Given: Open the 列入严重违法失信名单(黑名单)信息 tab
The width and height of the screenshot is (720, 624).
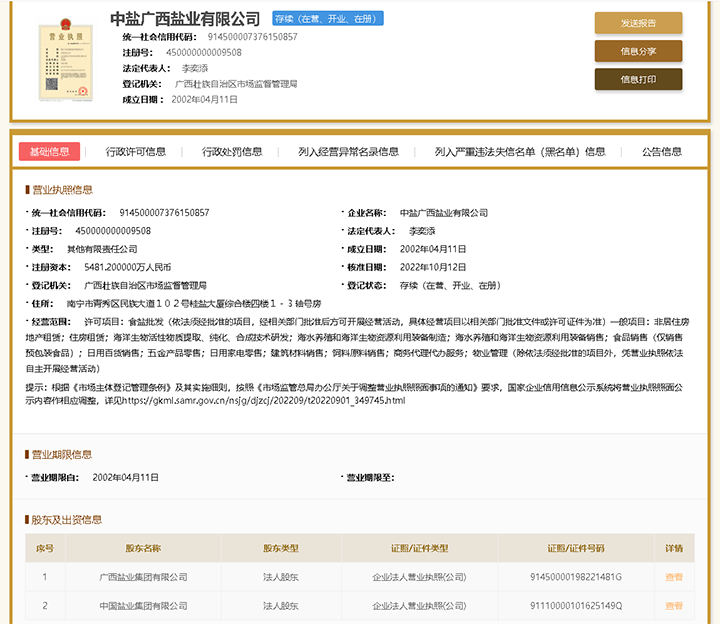Looking at the screenshot, I should point(520,152).
